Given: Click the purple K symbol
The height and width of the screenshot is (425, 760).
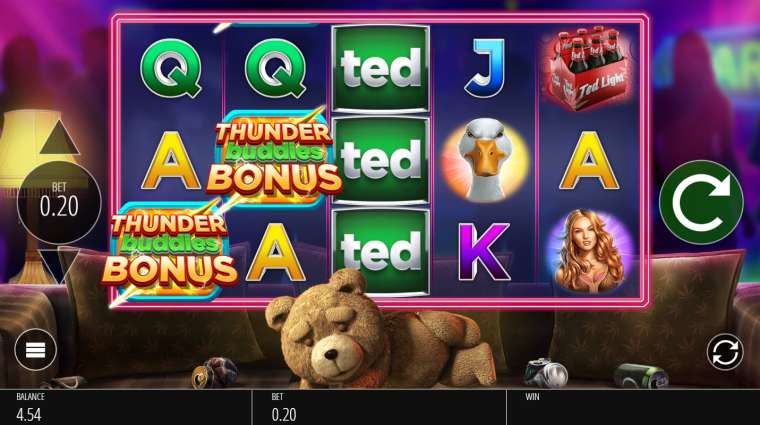Looking at the screenshot, I should point(484,252).
